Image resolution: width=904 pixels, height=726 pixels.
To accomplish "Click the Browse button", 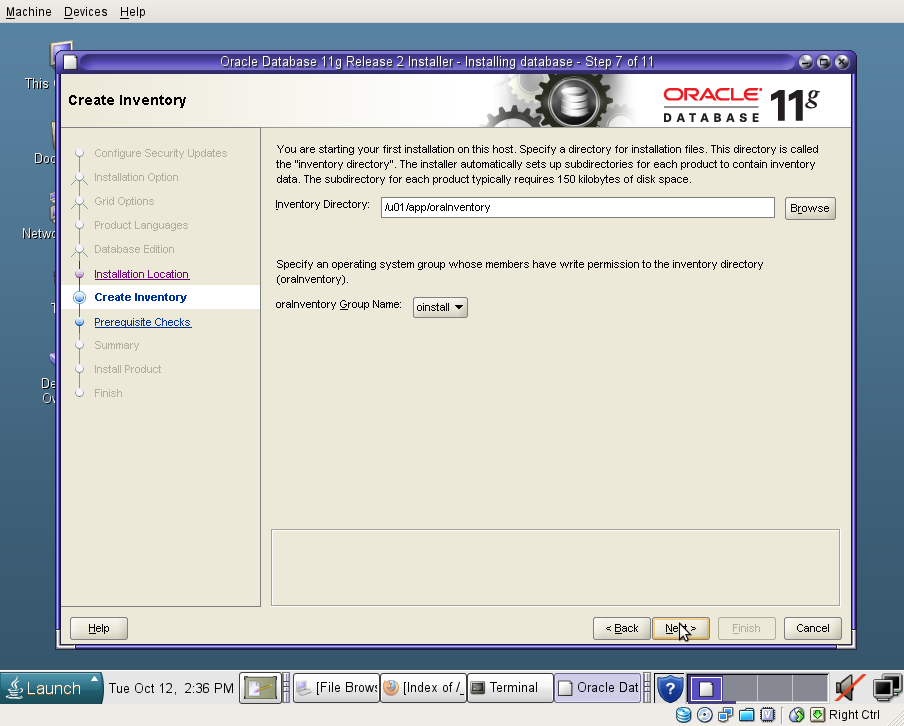I will point(809,208).
